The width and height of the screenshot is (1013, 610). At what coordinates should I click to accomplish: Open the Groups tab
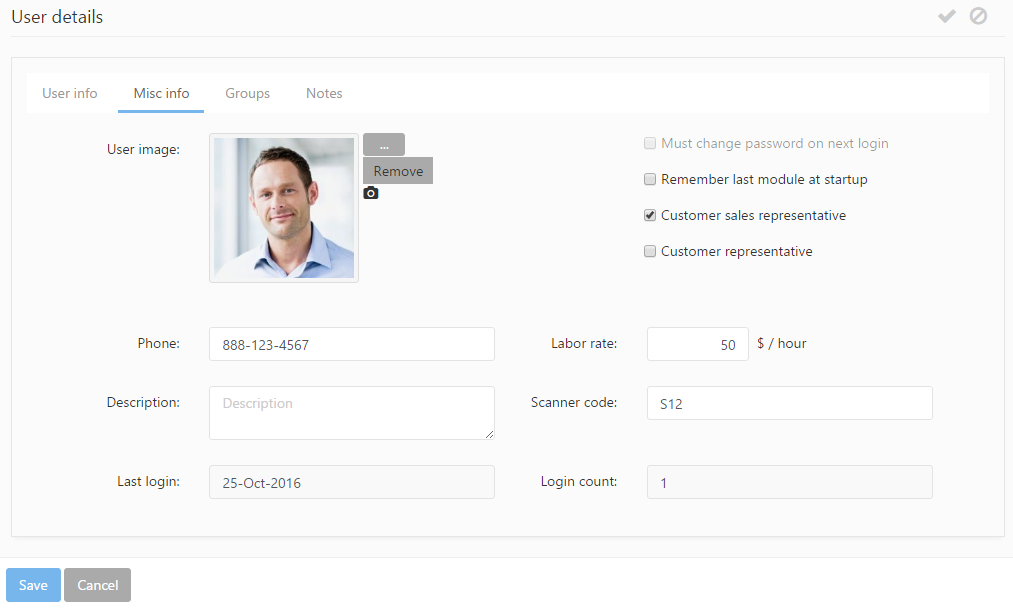coord(247,93)
